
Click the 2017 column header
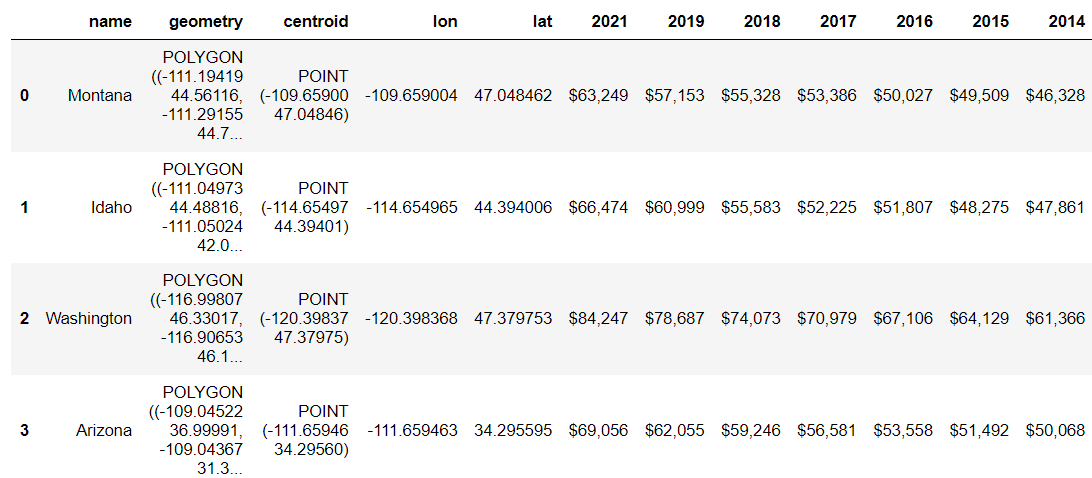(x=838, y=21)
